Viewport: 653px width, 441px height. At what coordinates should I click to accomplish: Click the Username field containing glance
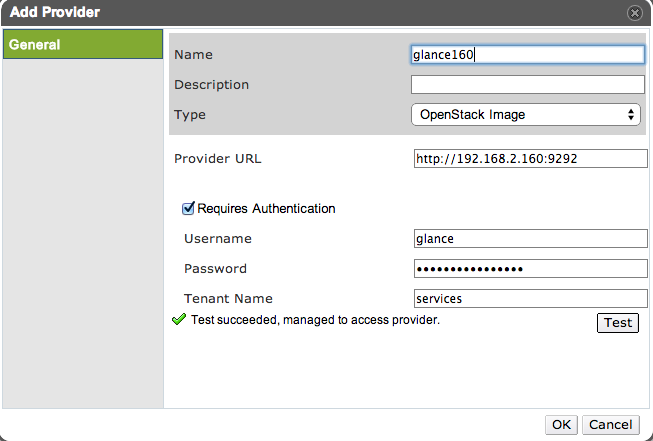[531, 239]
